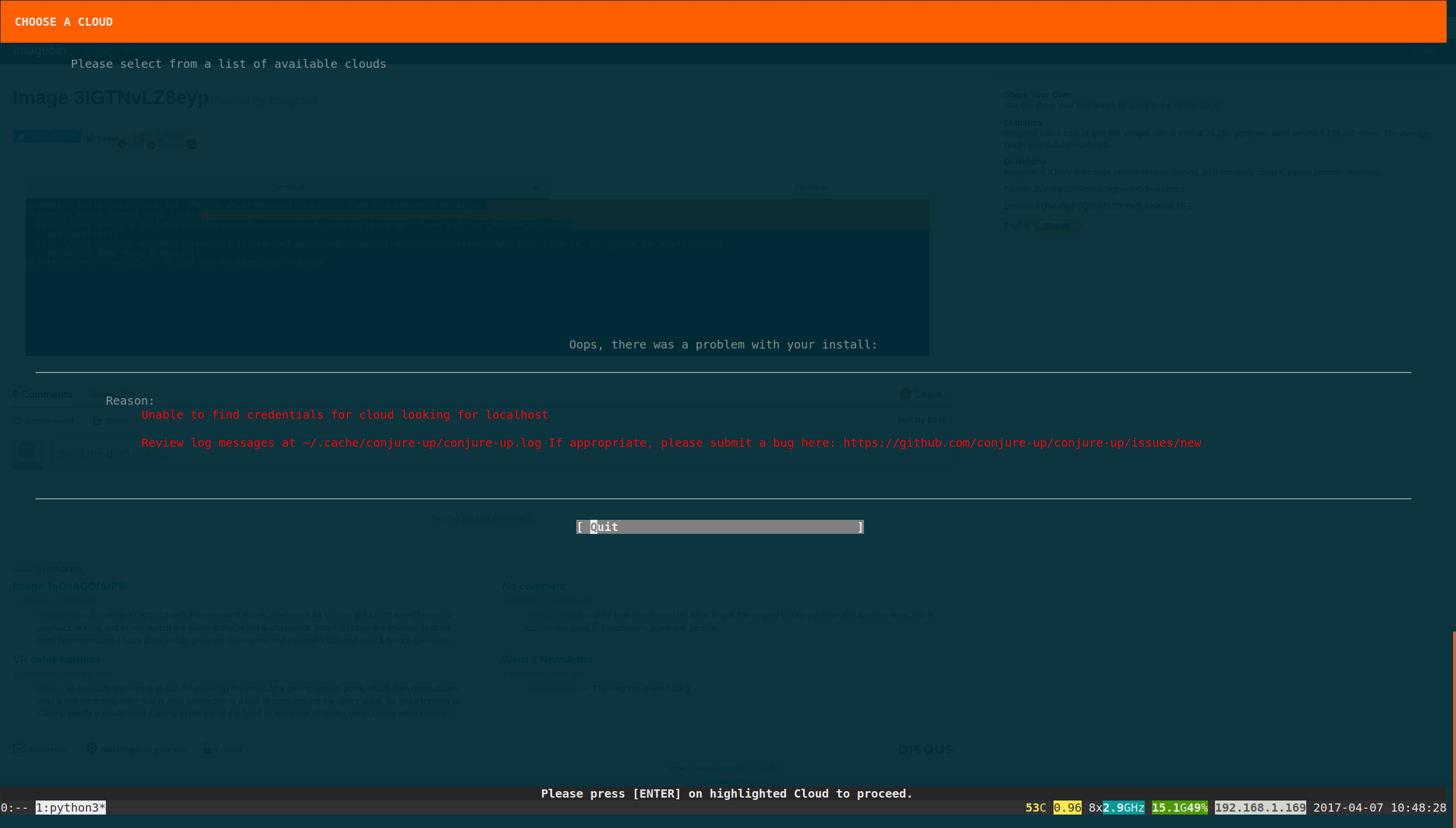
Task: Click the 8x2.9GHz CPU indicator
Action: coord(1116,808)
